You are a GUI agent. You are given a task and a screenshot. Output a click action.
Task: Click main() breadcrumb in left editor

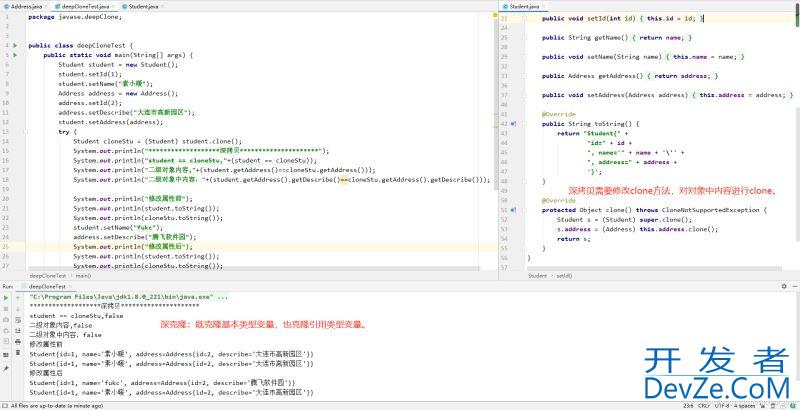tap(83, 276)
